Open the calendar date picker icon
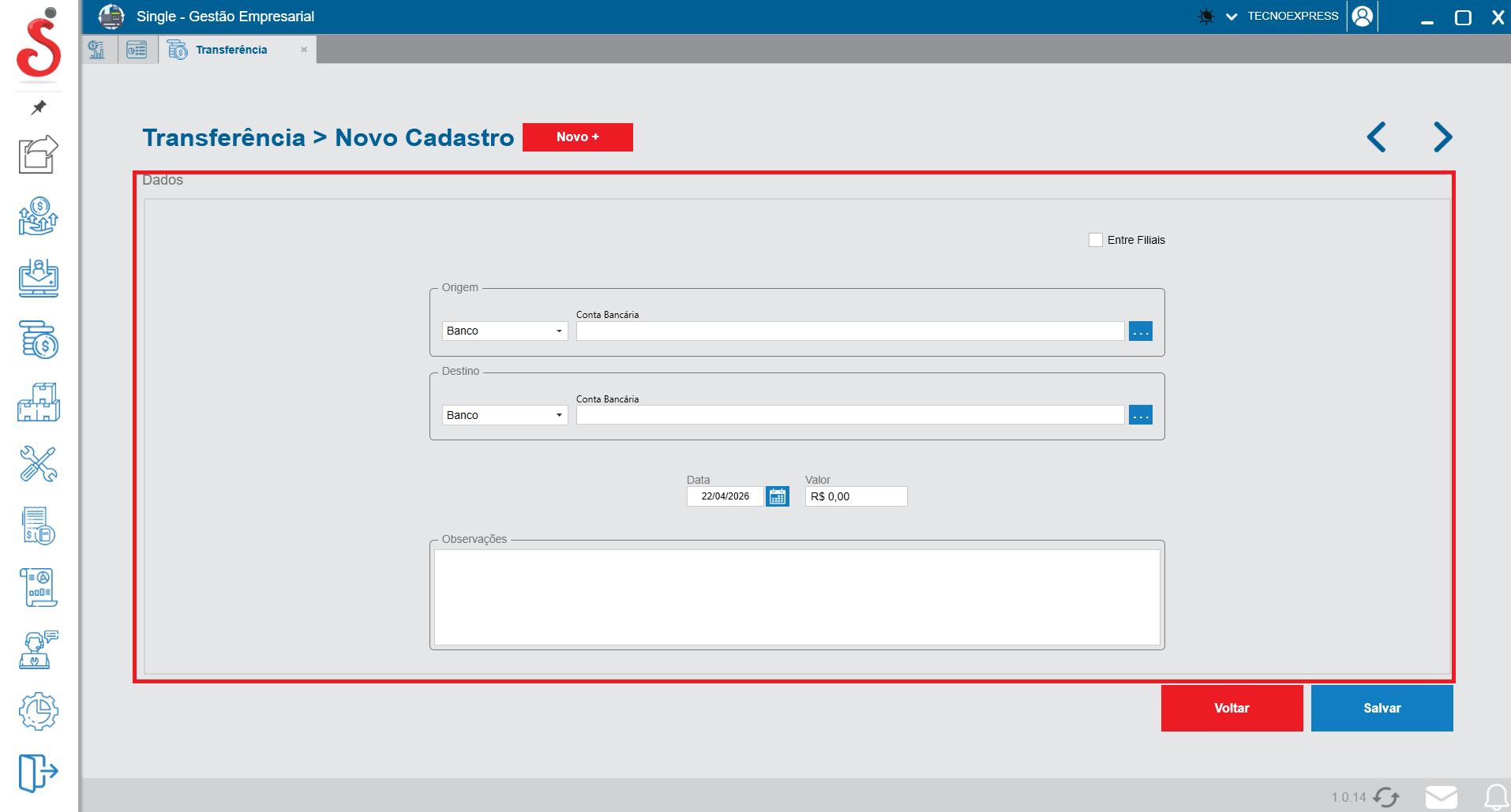 [x=777, y=496]
